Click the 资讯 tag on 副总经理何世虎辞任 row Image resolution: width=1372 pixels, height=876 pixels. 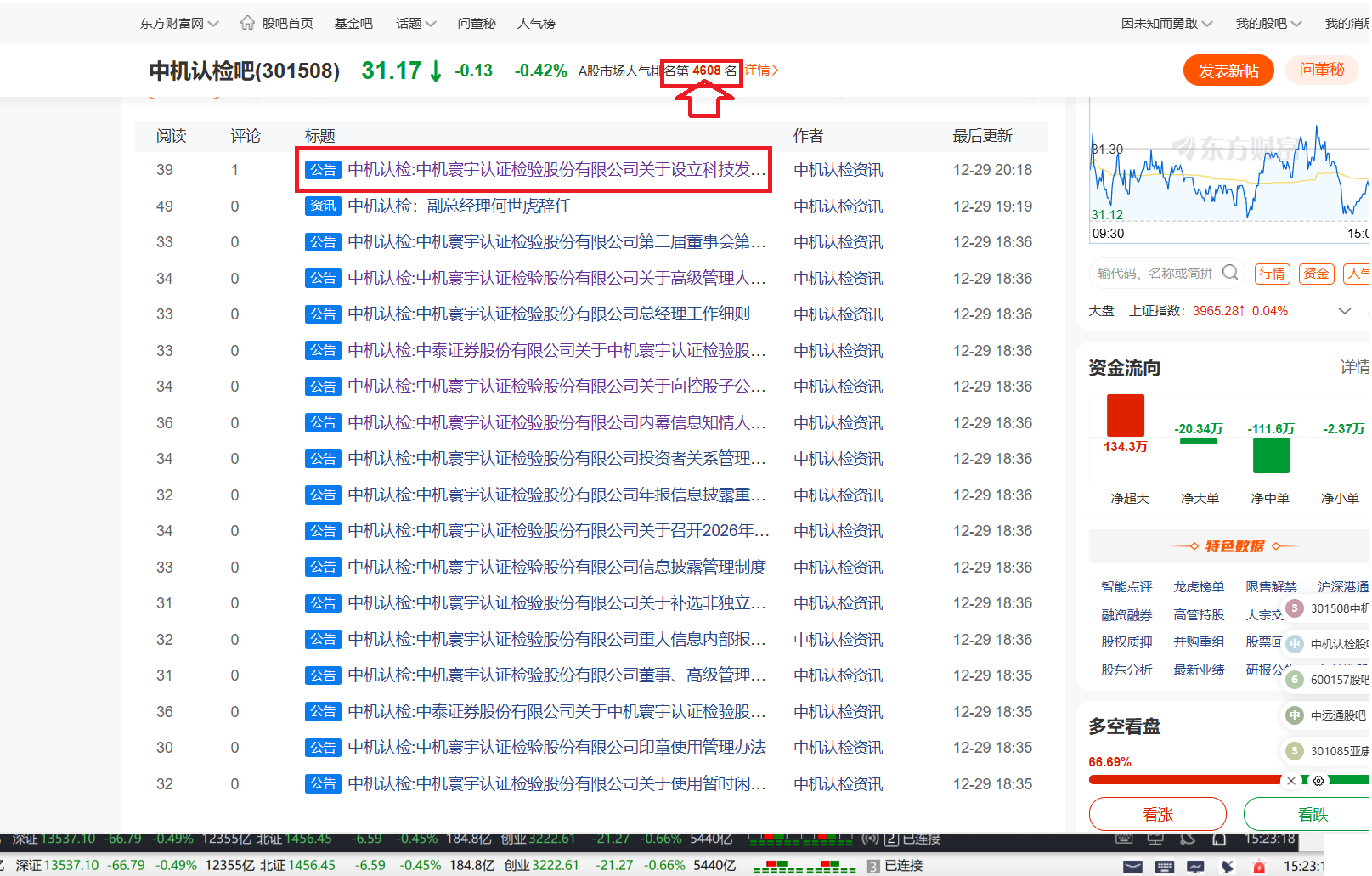323,206
